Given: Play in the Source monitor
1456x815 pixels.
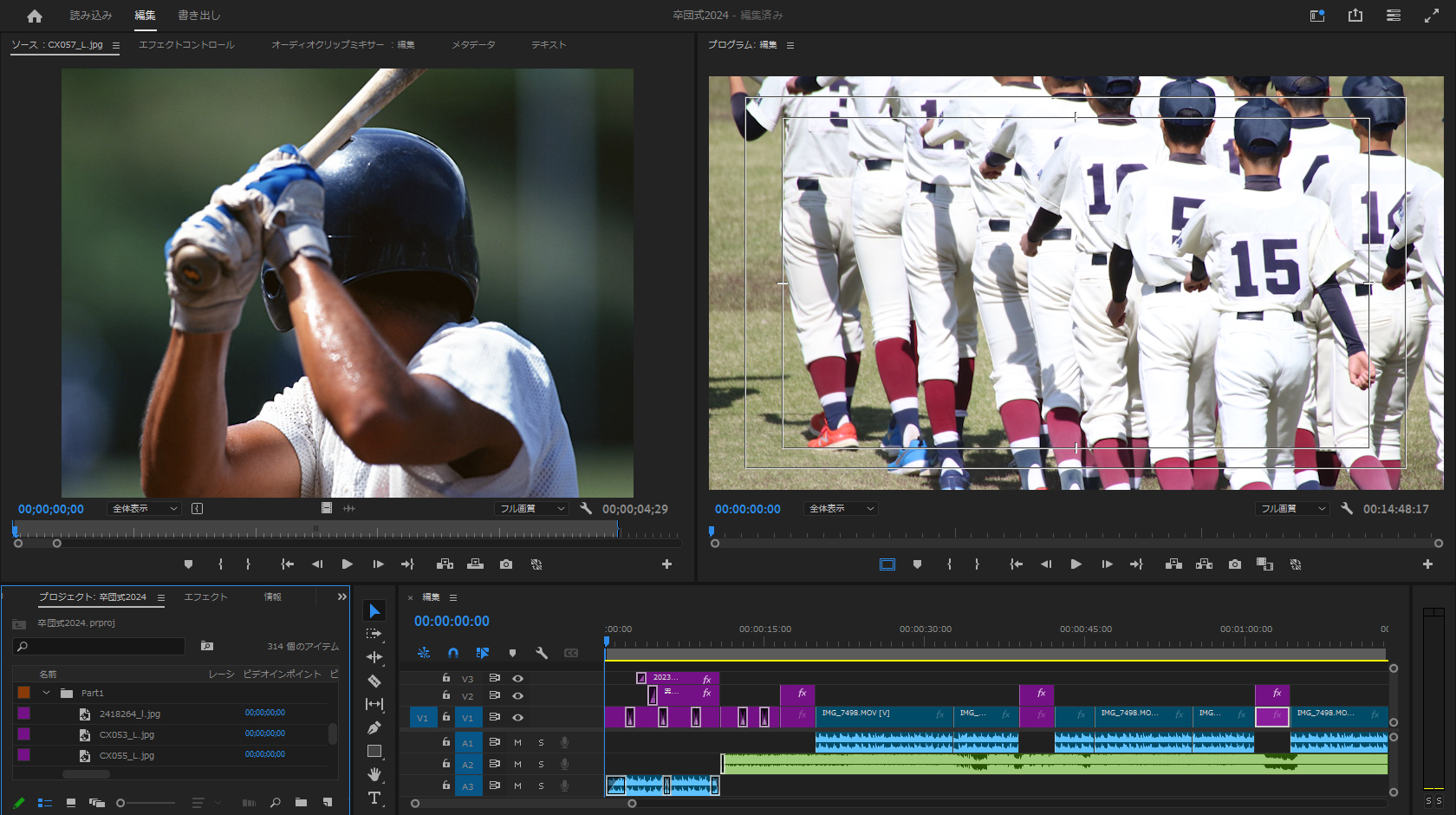Looking at the screenshot, I should click(x=347, y=564).
